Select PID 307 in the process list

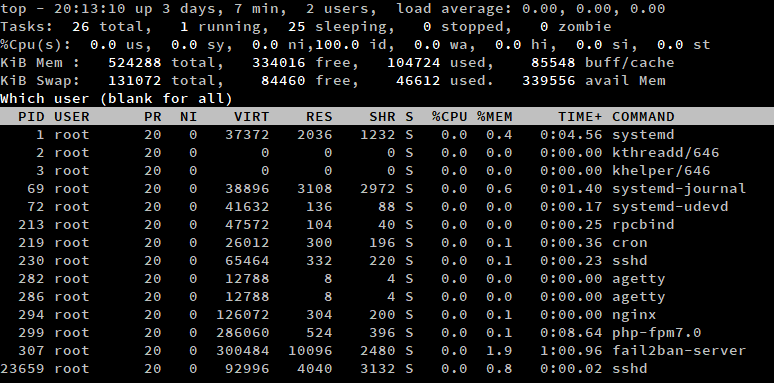(x=31, y=351)
